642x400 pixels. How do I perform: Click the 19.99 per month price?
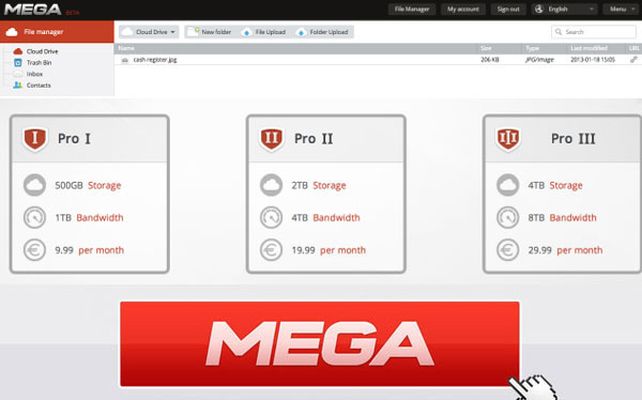click(329, 250)
